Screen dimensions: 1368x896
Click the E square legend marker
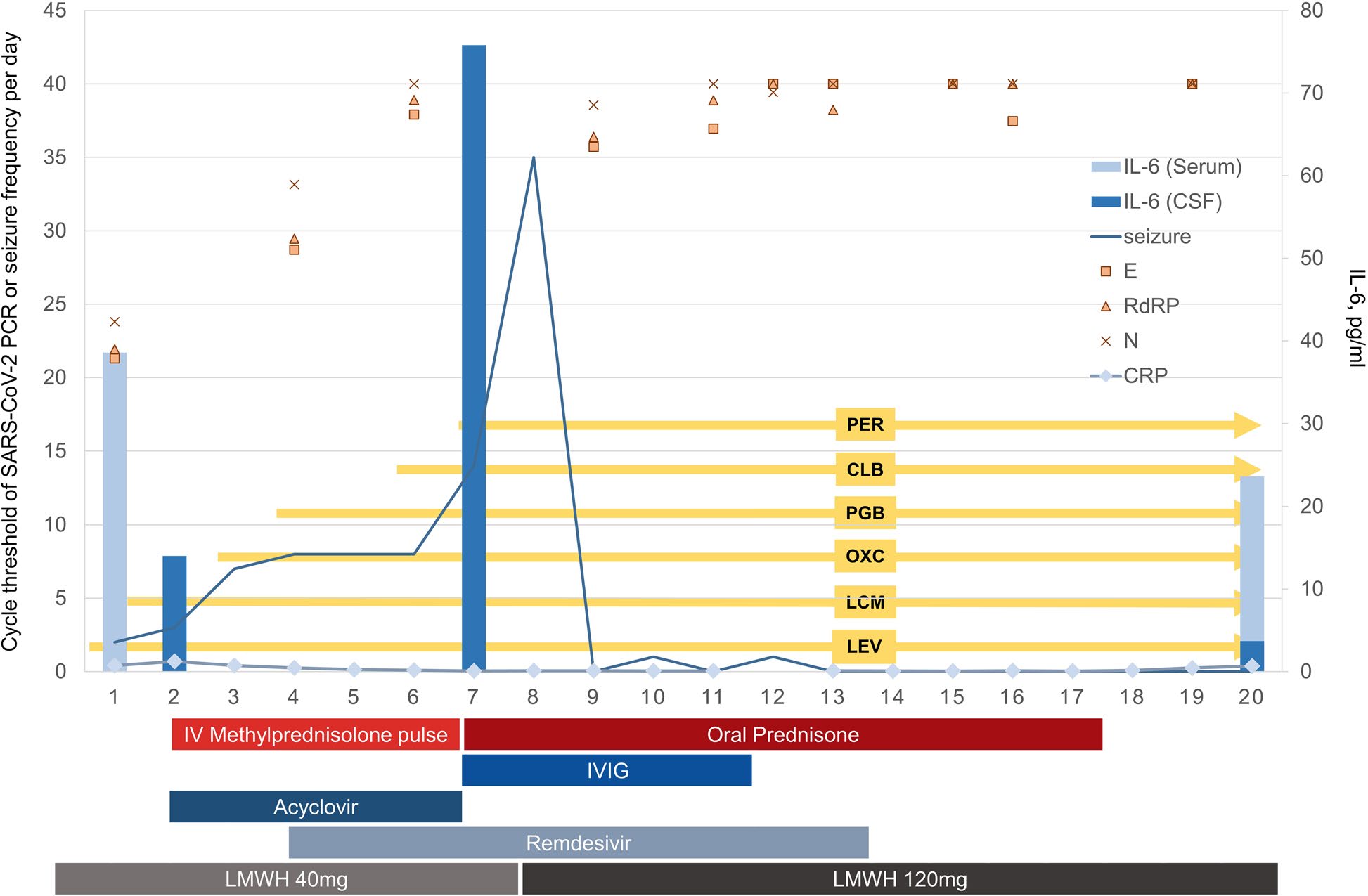[x=1106, y=271]
